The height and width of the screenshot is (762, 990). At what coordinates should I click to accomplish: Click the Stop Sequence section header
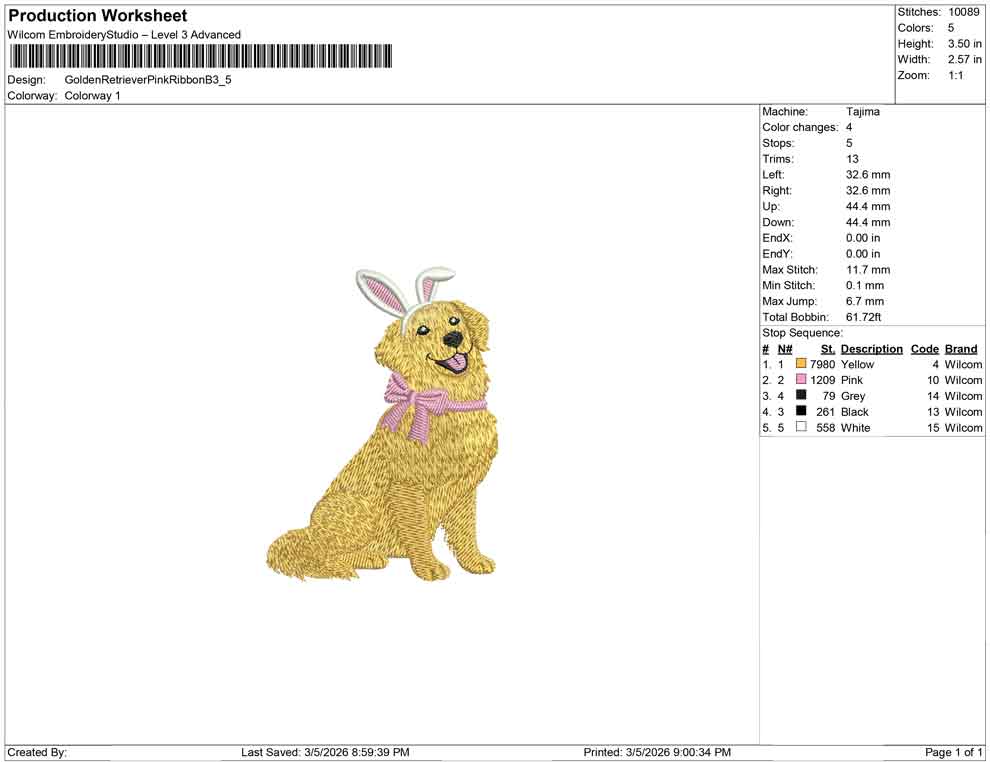801,332
